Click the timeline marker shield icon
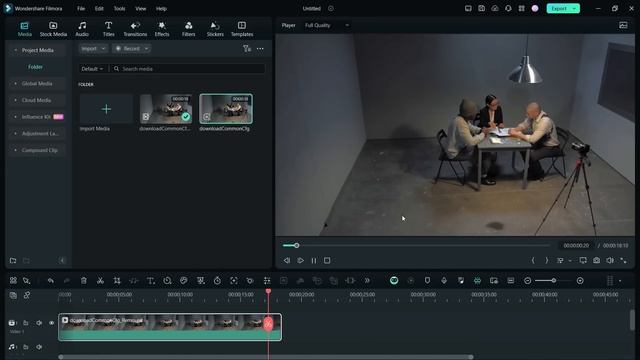This screenshot has height=360, width=640. [x=427, y=281]
